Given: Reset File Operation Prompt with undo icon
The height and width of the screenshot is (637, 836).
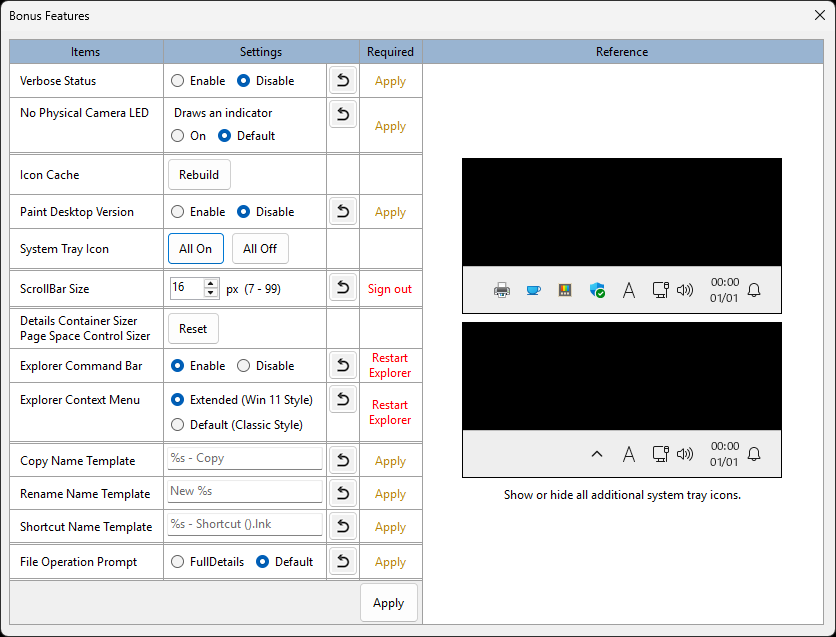Looking at the screenshot, I should tap(343, 561).
